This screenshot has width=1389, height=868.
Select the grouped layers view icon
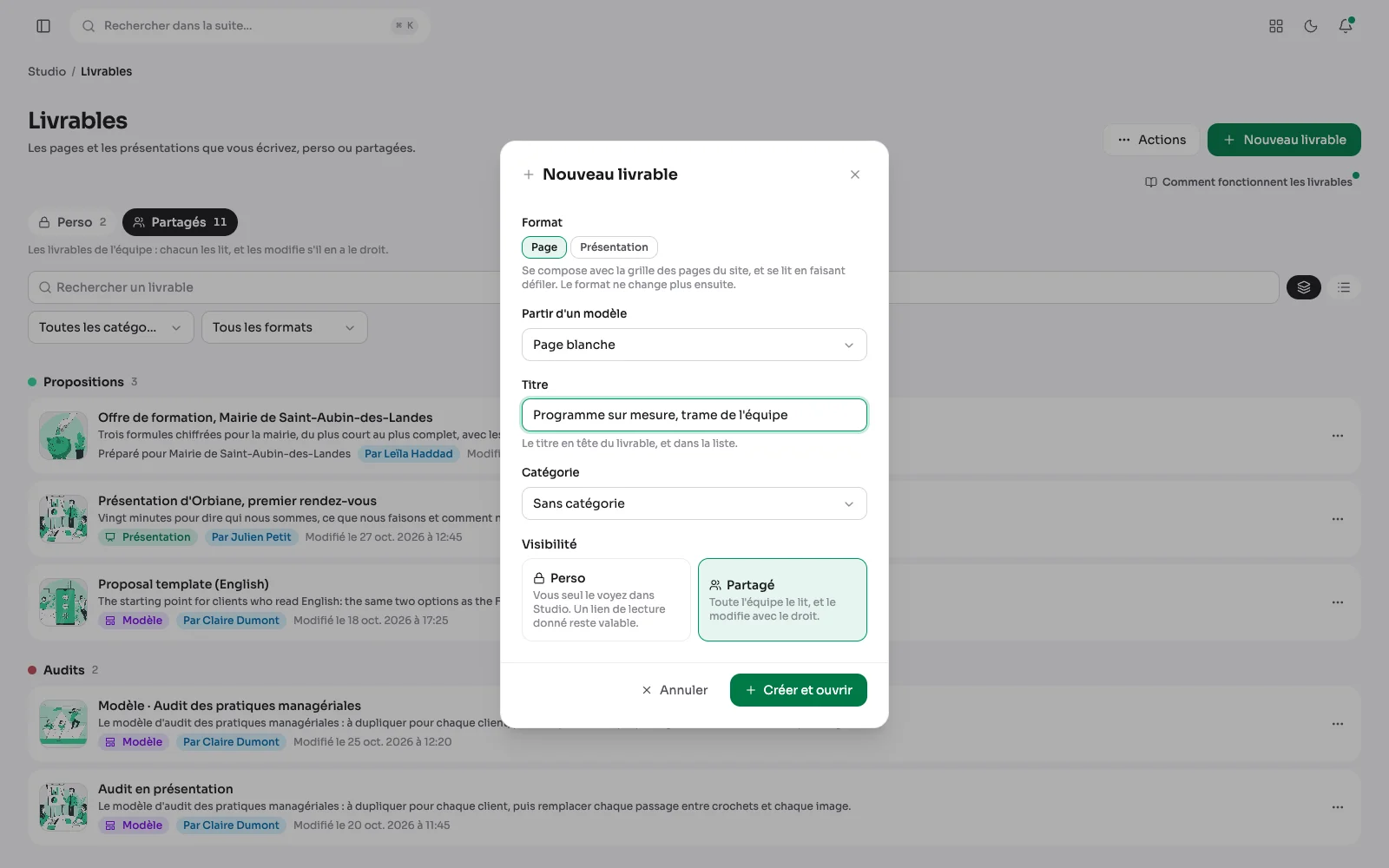point(1304,287)
